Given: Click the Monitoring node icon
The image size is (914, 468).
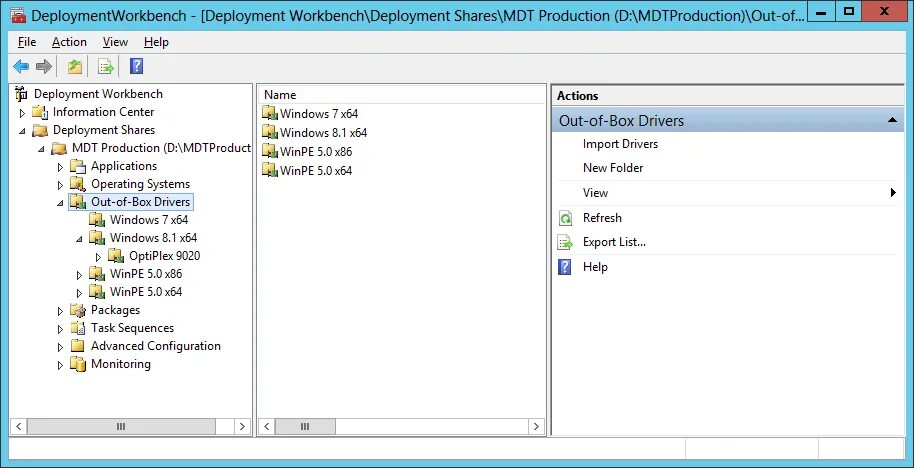Looking at the screenshot, I should point(78,364).
